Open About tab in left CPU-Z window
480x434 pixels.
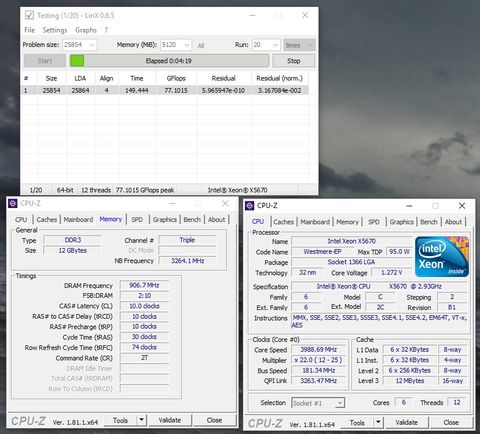(x=217, y=220)
